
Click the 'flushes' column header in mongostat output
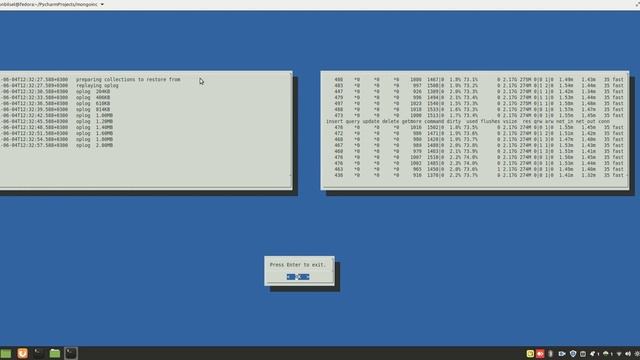coord(490,122)
